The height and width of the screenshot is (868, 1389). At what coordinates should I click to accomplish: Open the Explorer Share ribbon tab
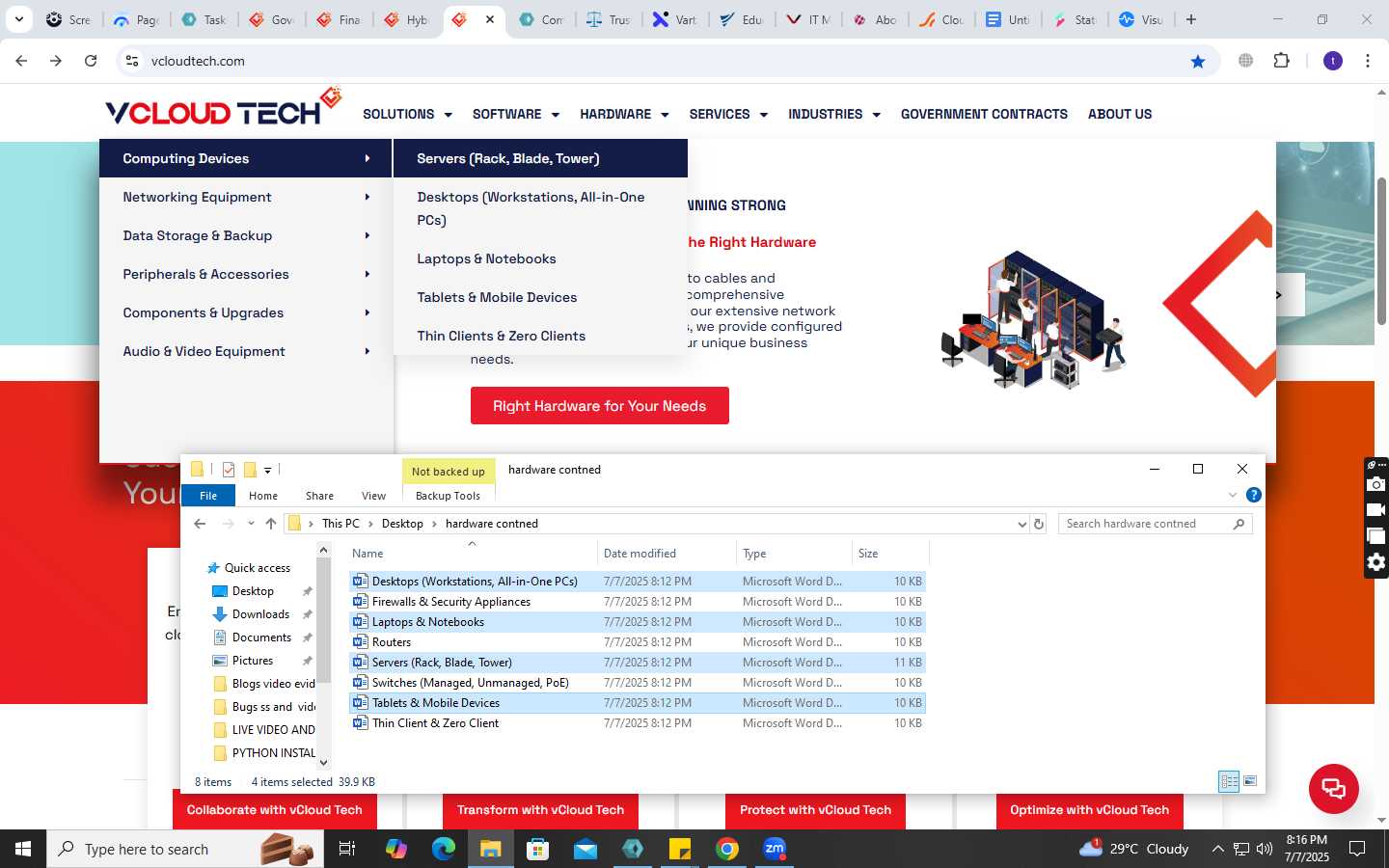pyautogui.click(x=319, y=496)
